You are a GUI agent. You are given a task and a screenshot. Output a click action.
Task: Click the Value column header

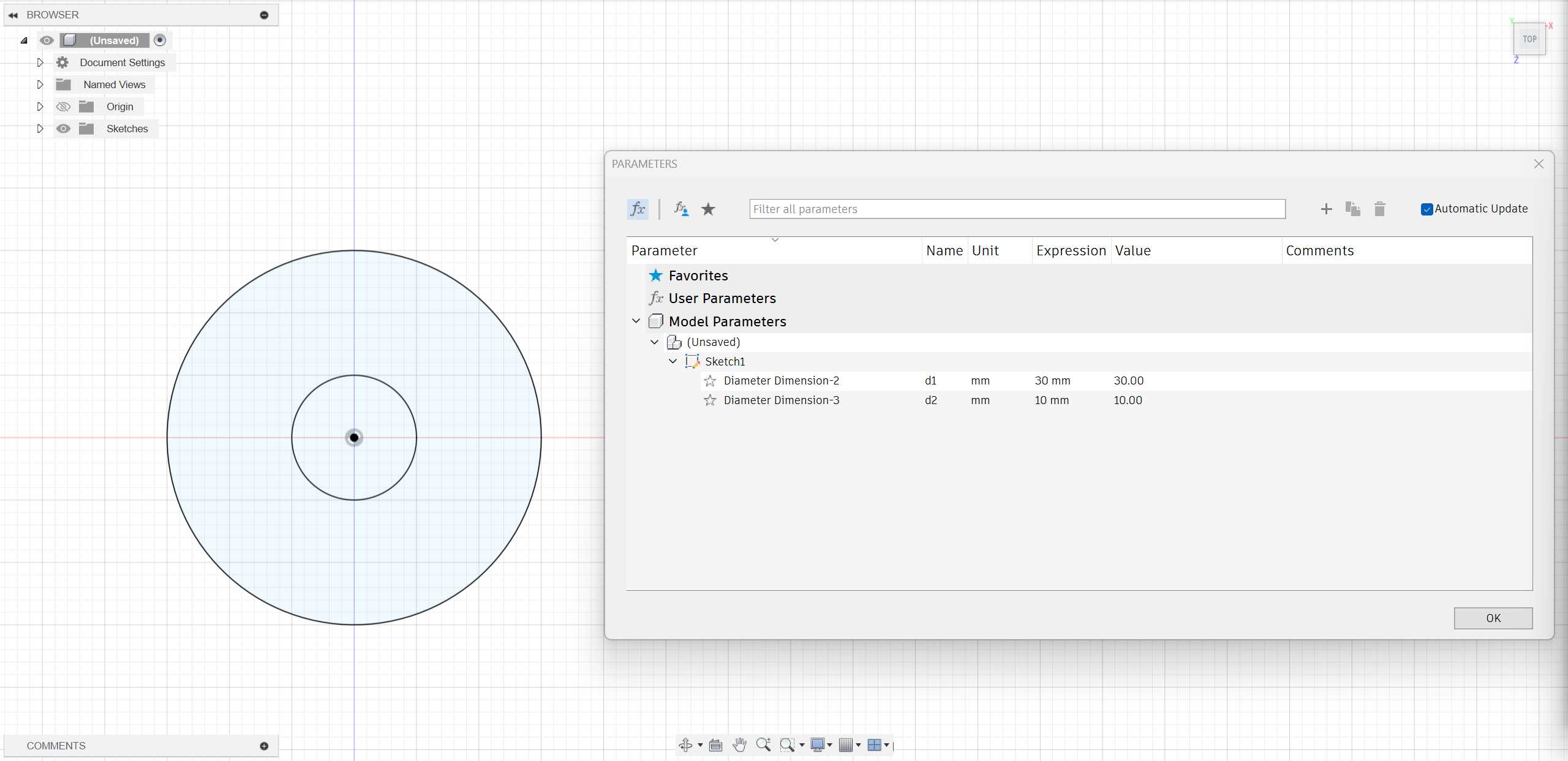(x=1196, y=251)
